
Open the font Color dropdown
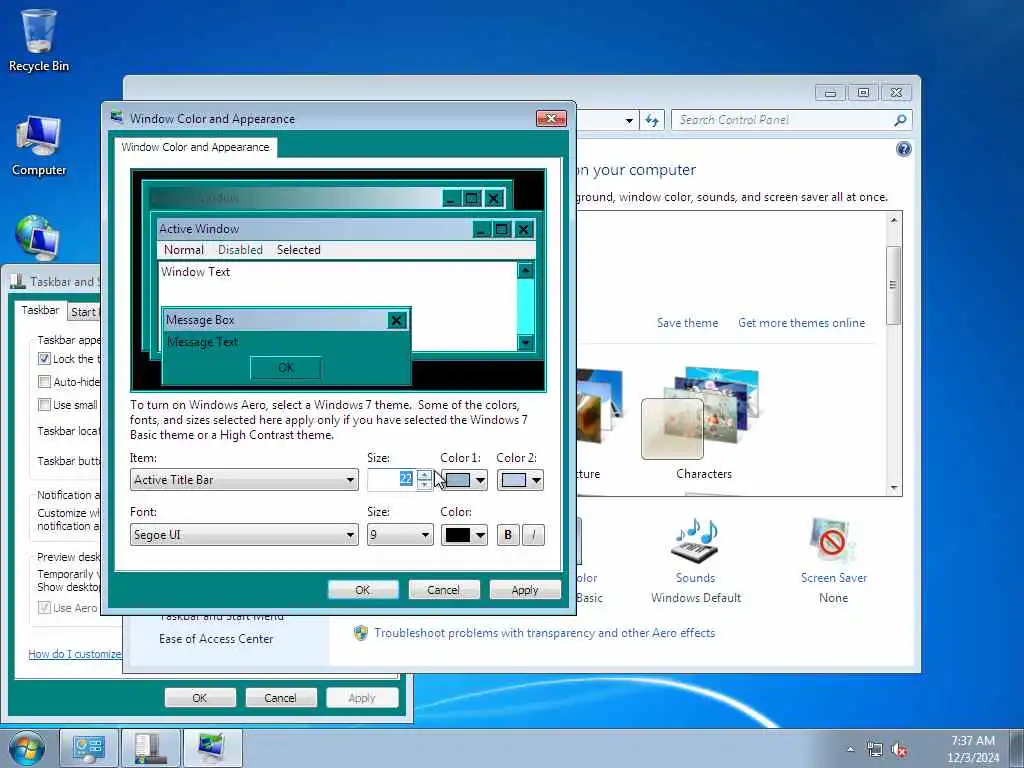464,535
